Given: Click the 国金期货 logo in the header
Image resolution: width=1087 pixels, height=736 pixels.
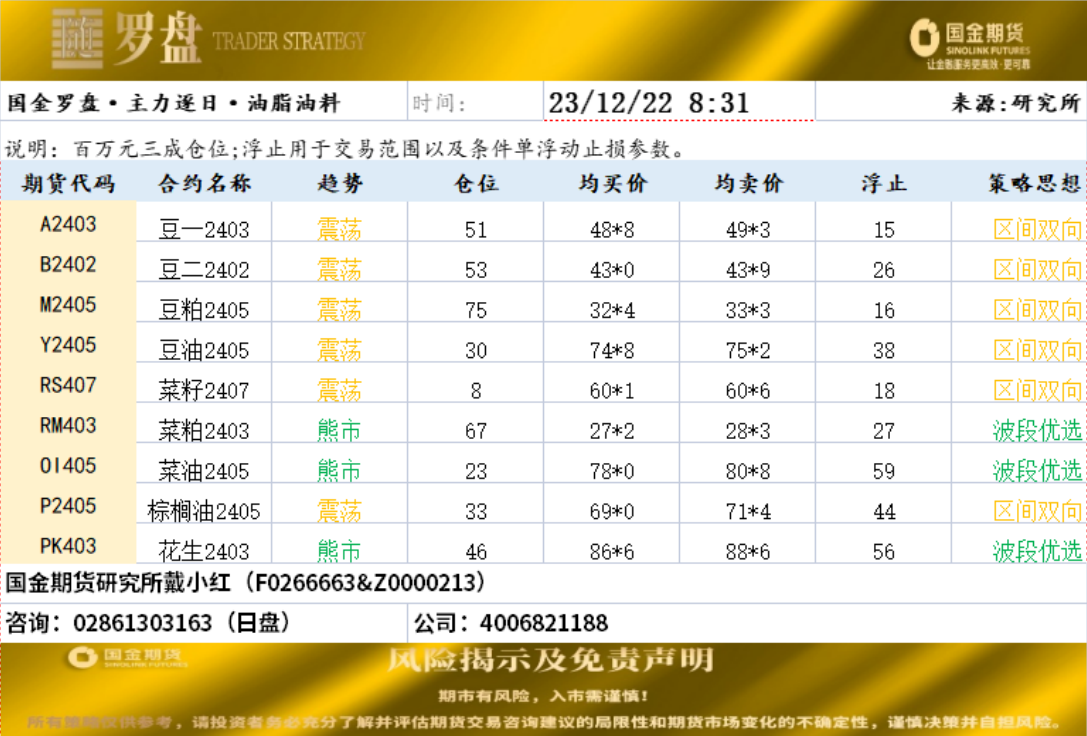Looking at the screenshot, I should pyautogui.click(x=969, y=45).
